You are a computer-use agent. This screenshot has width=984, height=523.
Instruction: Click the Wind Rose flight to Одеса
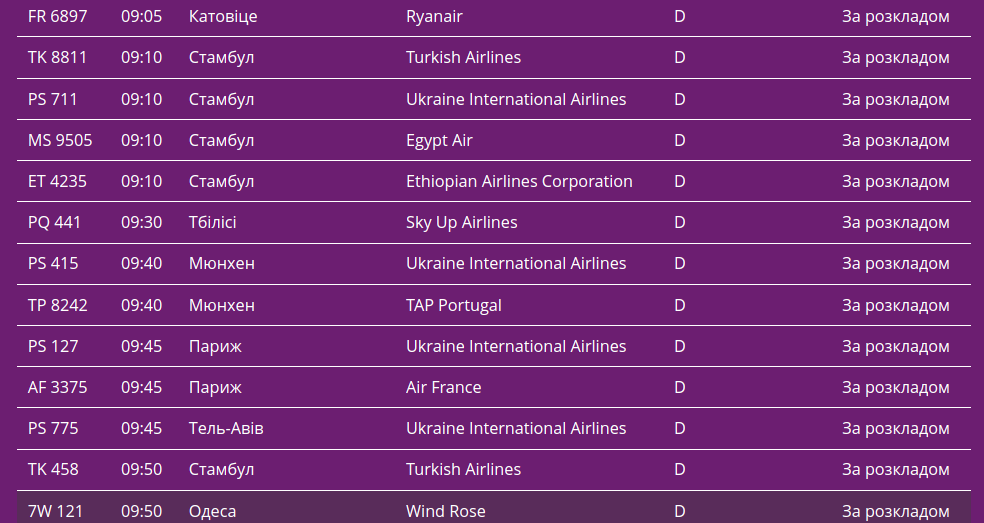[x=445, y=511]
